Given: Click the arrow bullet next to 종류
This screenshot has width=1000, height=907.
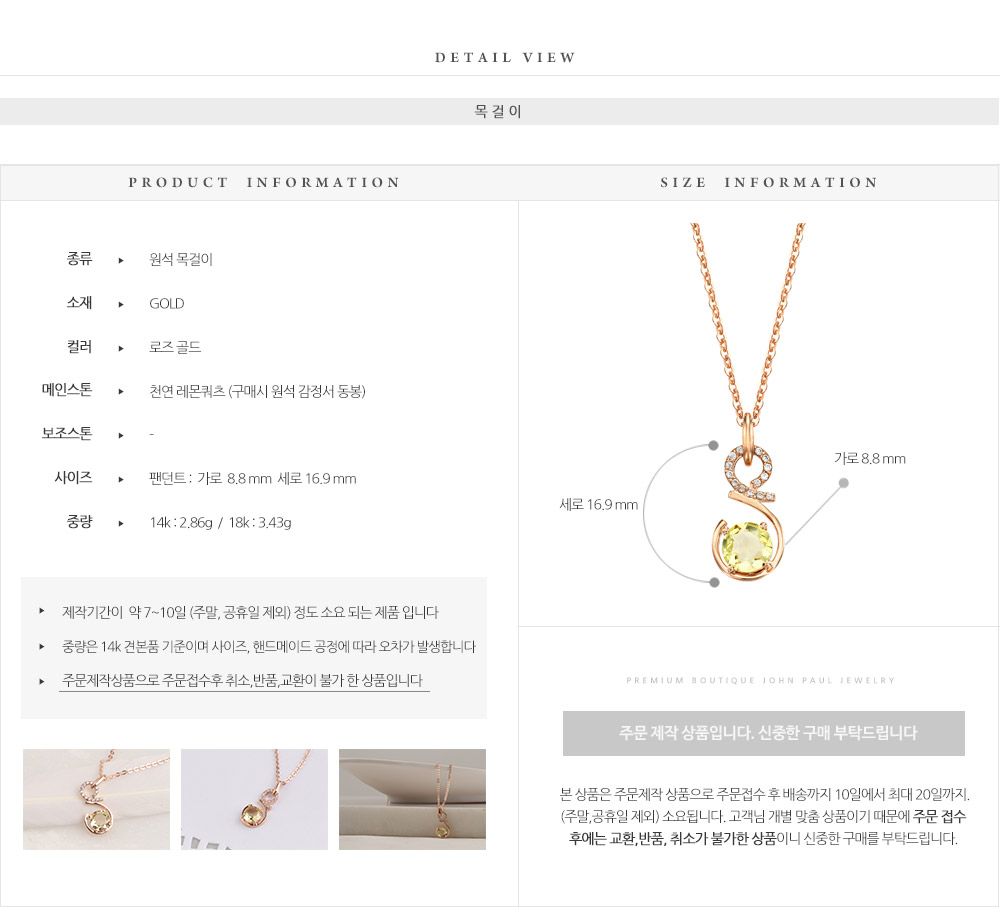Looking at the screenshot, I should point(121,260).
